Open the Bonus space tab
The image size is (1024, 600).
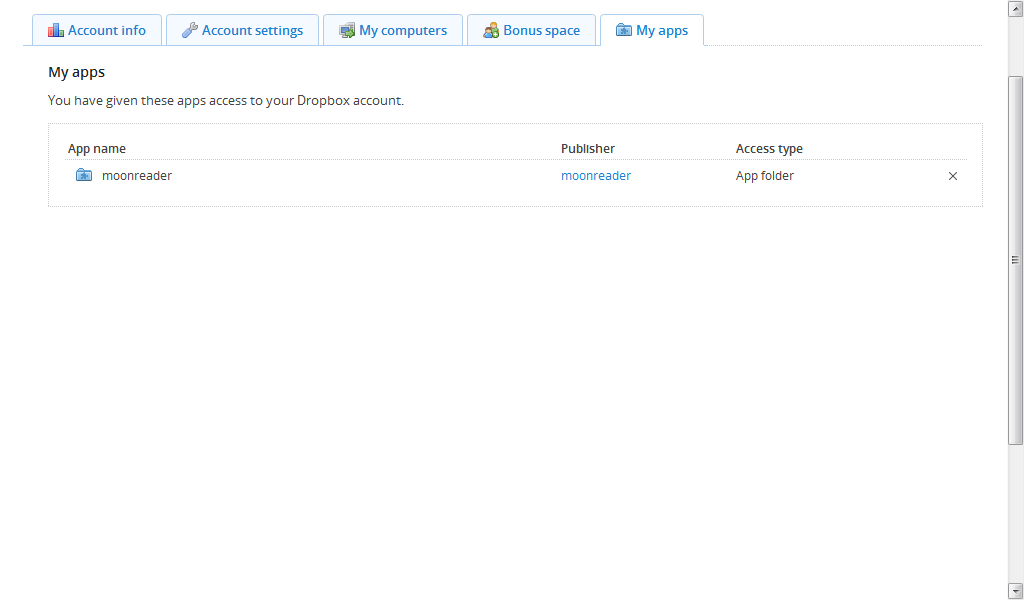(x=541, y=30)
